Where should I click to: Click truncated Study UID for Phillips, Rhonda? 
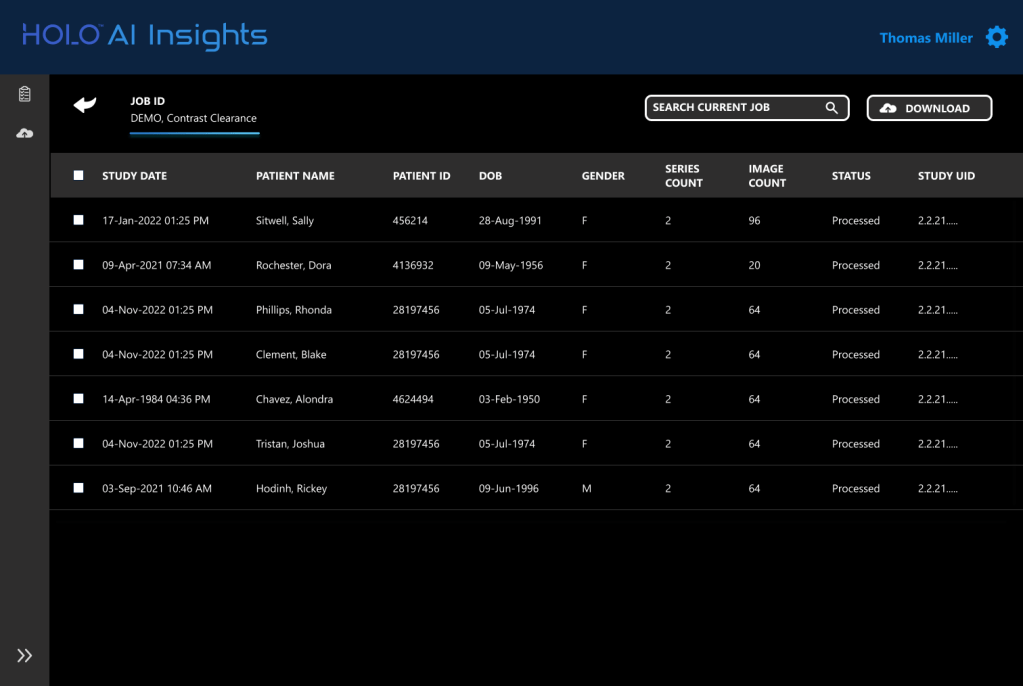(x=937, y=310)
